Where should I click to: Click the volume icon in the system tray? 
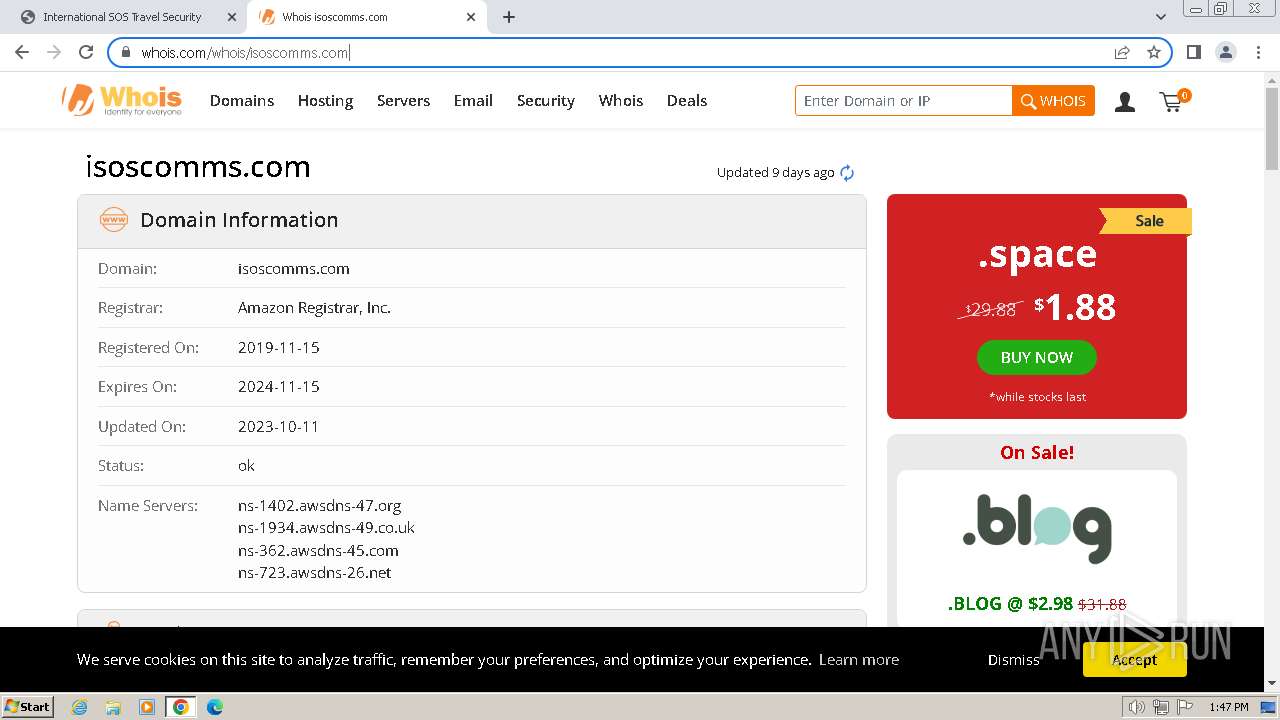point(1137,707)
